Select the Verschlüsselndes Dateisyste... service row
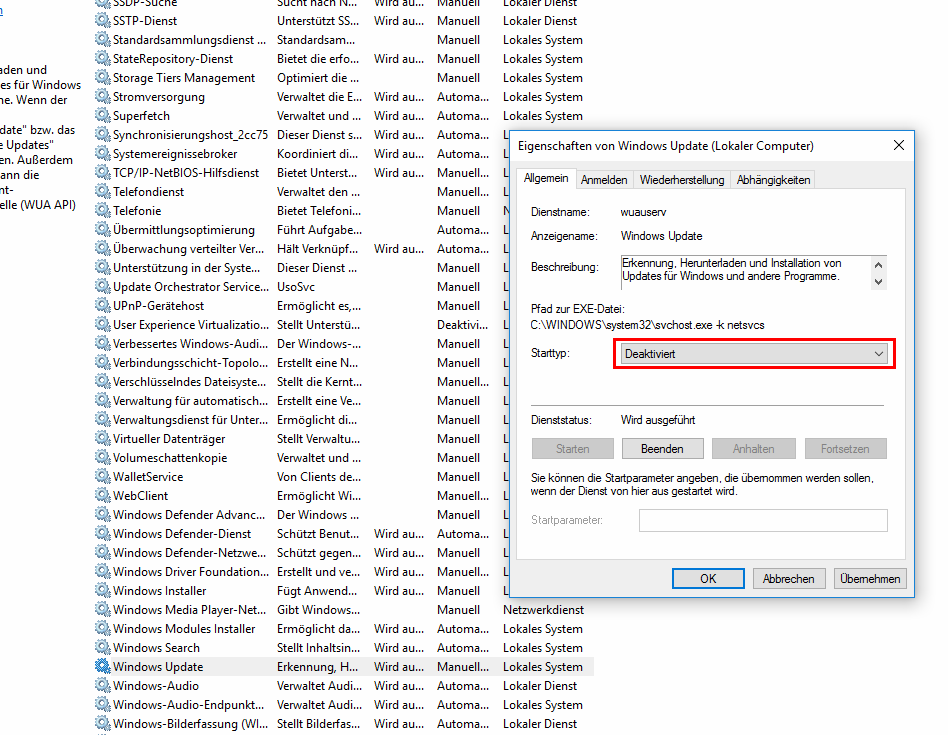 click(x=301, y=381)
